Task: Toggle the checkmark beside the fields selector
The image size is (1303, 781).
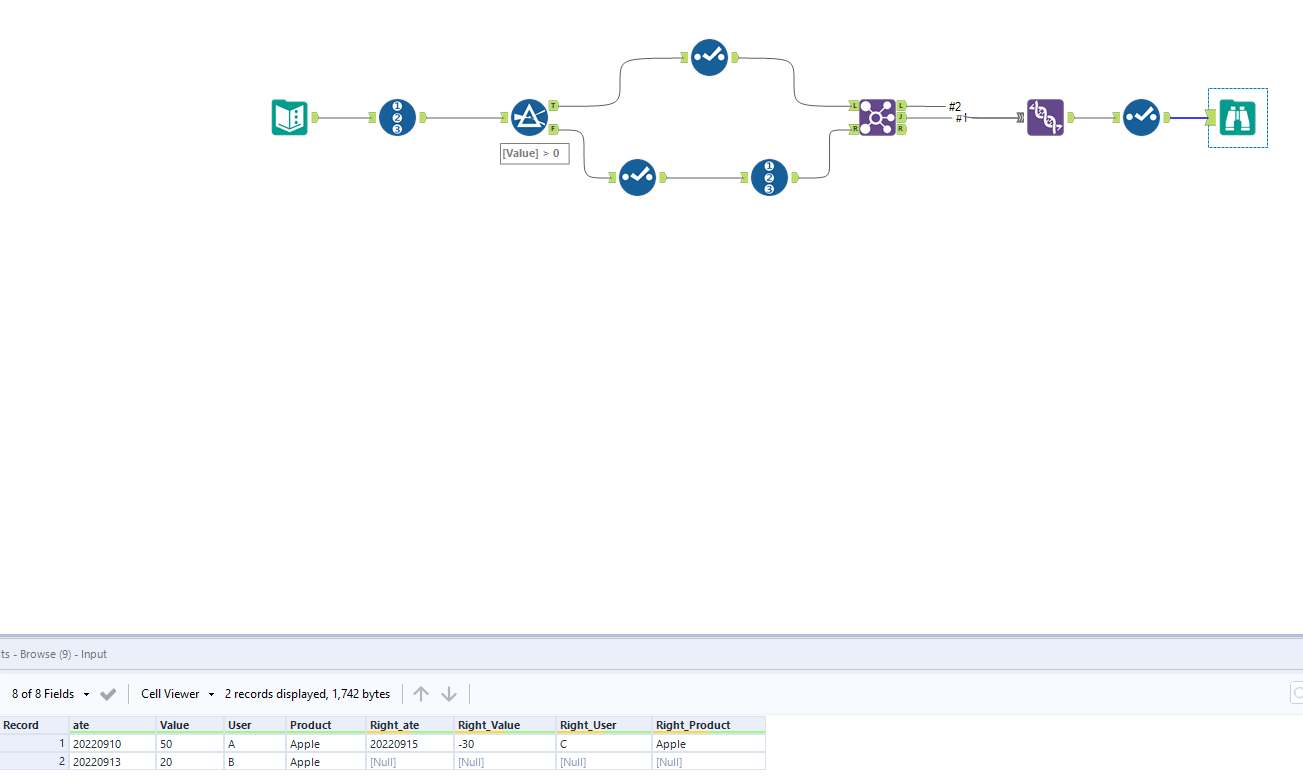Action: click(108, 693)
